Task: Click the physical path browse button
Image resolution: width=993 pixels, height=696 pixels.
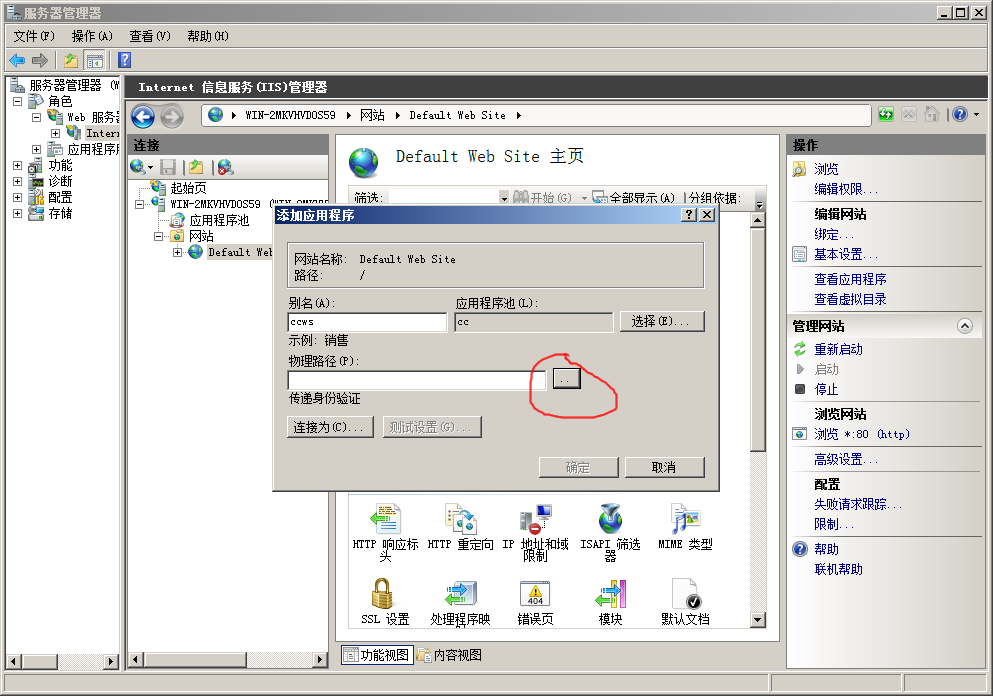Action: tap(566, 380)
